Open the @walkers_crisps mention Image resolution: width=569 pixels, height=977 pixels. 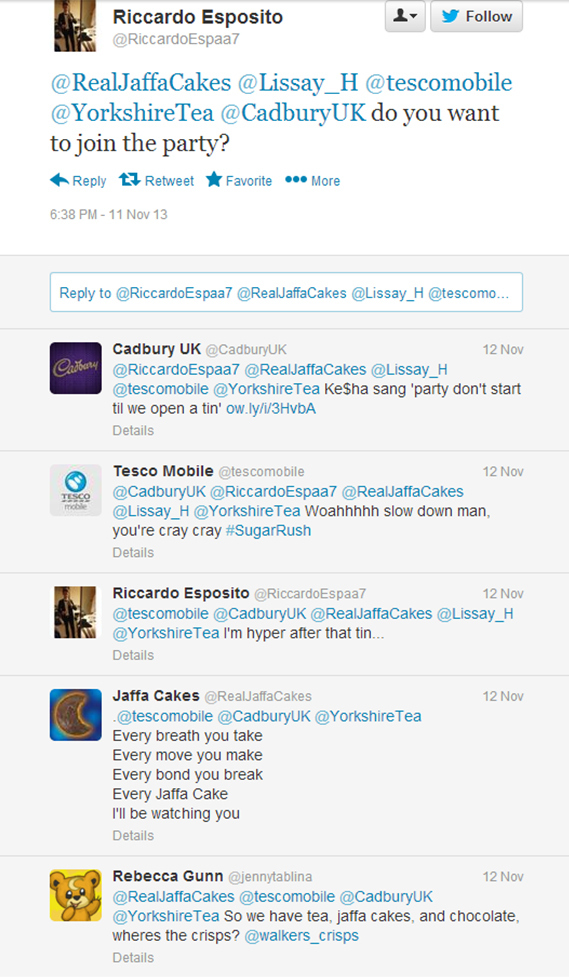click(302, 936)
